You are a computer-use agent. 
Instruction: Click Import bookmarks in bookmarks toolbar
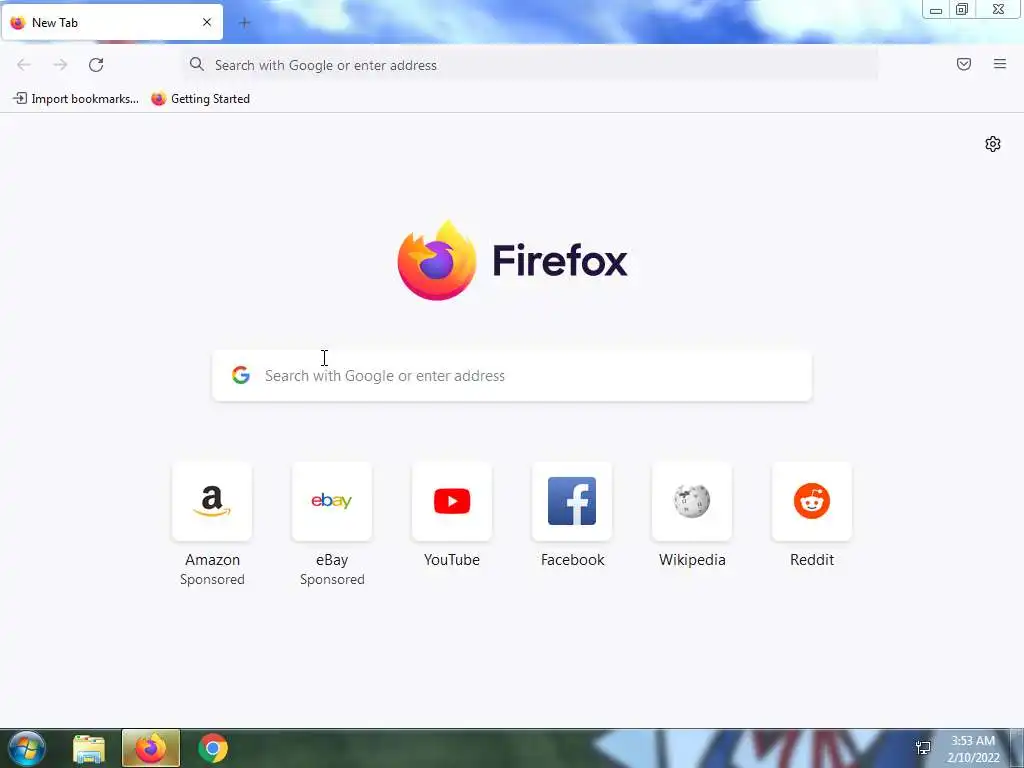(x=76, y=99)
